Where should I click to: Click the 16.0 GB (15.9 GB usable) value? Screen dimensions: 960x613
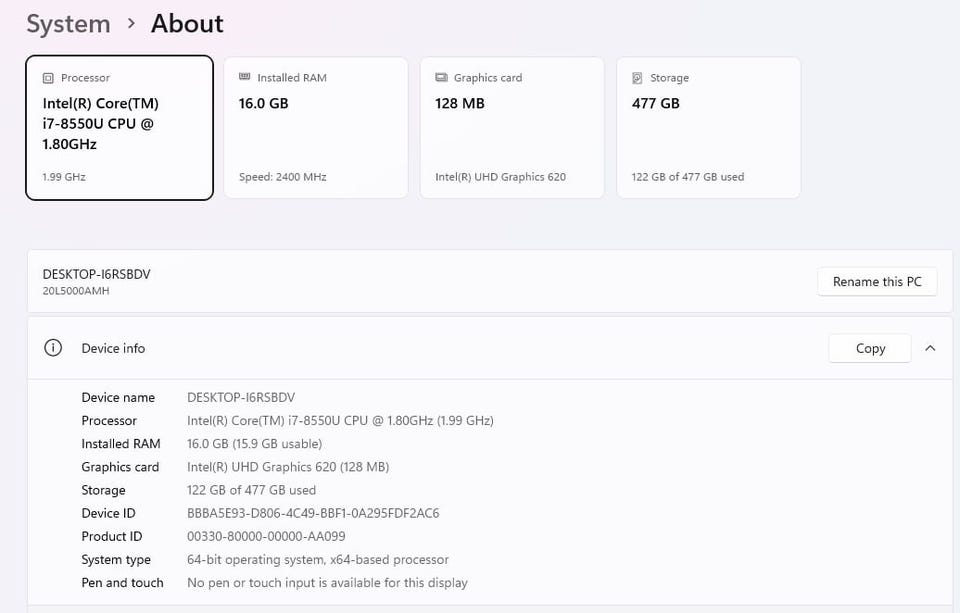tap(255, 444)
